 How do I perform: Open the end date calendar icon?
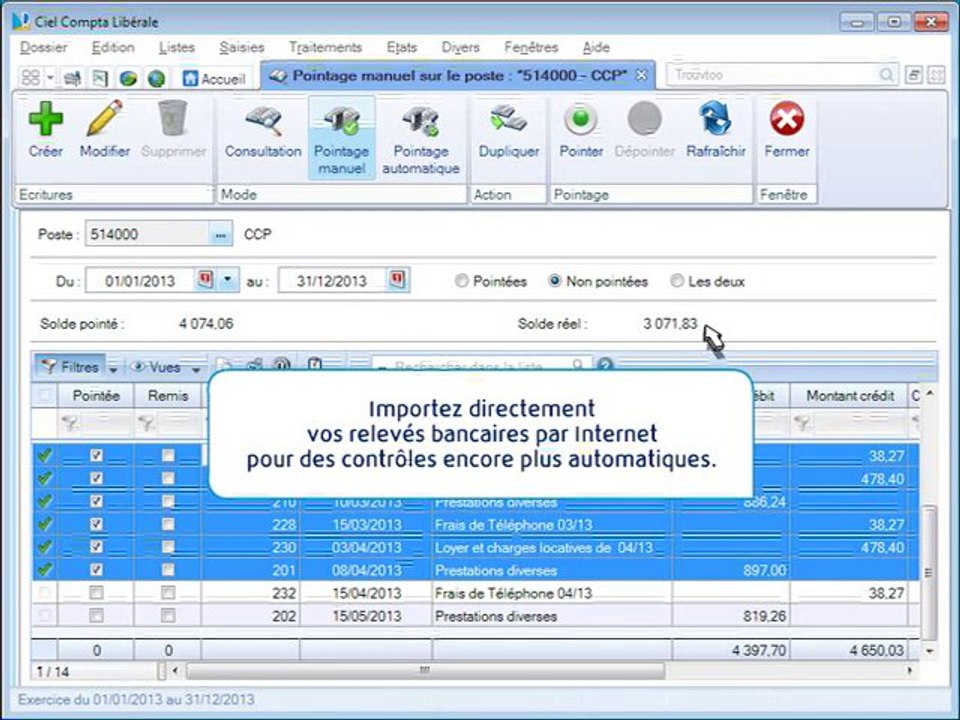coord(397,280)
